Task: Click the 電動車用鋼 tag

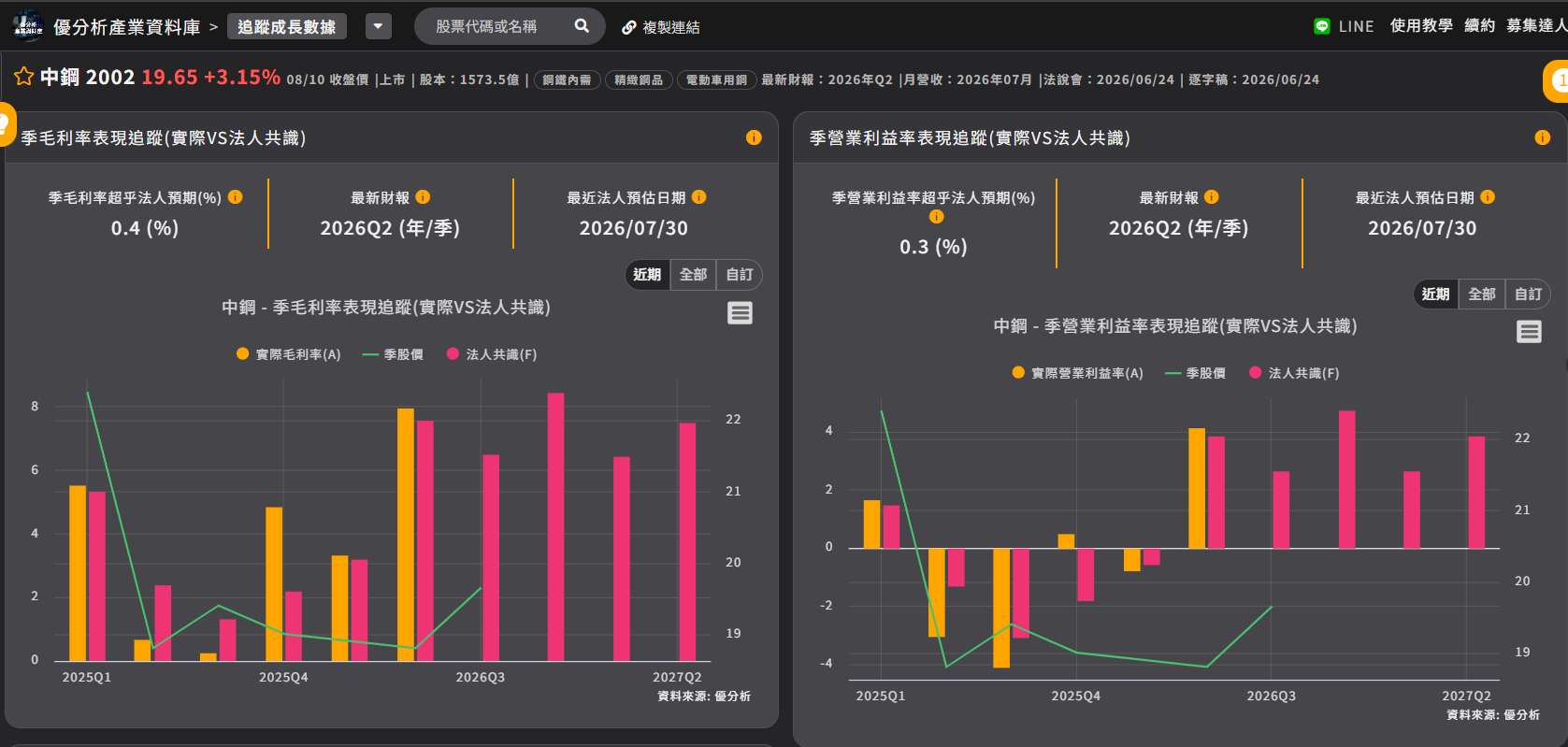Action: coord(716,80)
